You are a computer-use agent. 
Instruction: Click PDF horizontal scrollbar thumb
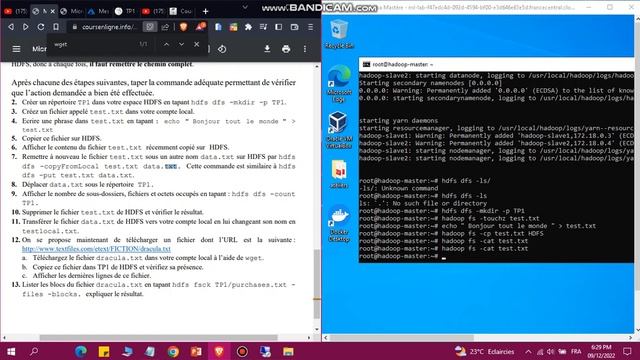[158, 338]
